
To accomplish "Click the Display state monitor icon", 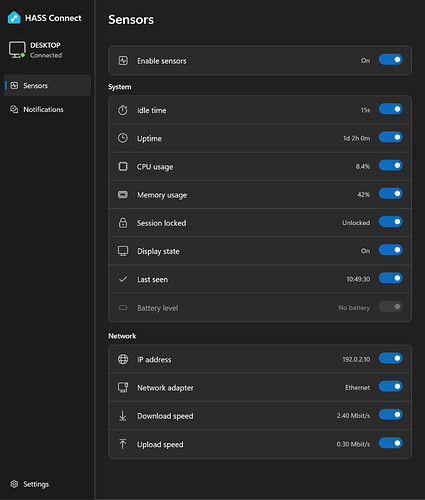I will [123, 251].
